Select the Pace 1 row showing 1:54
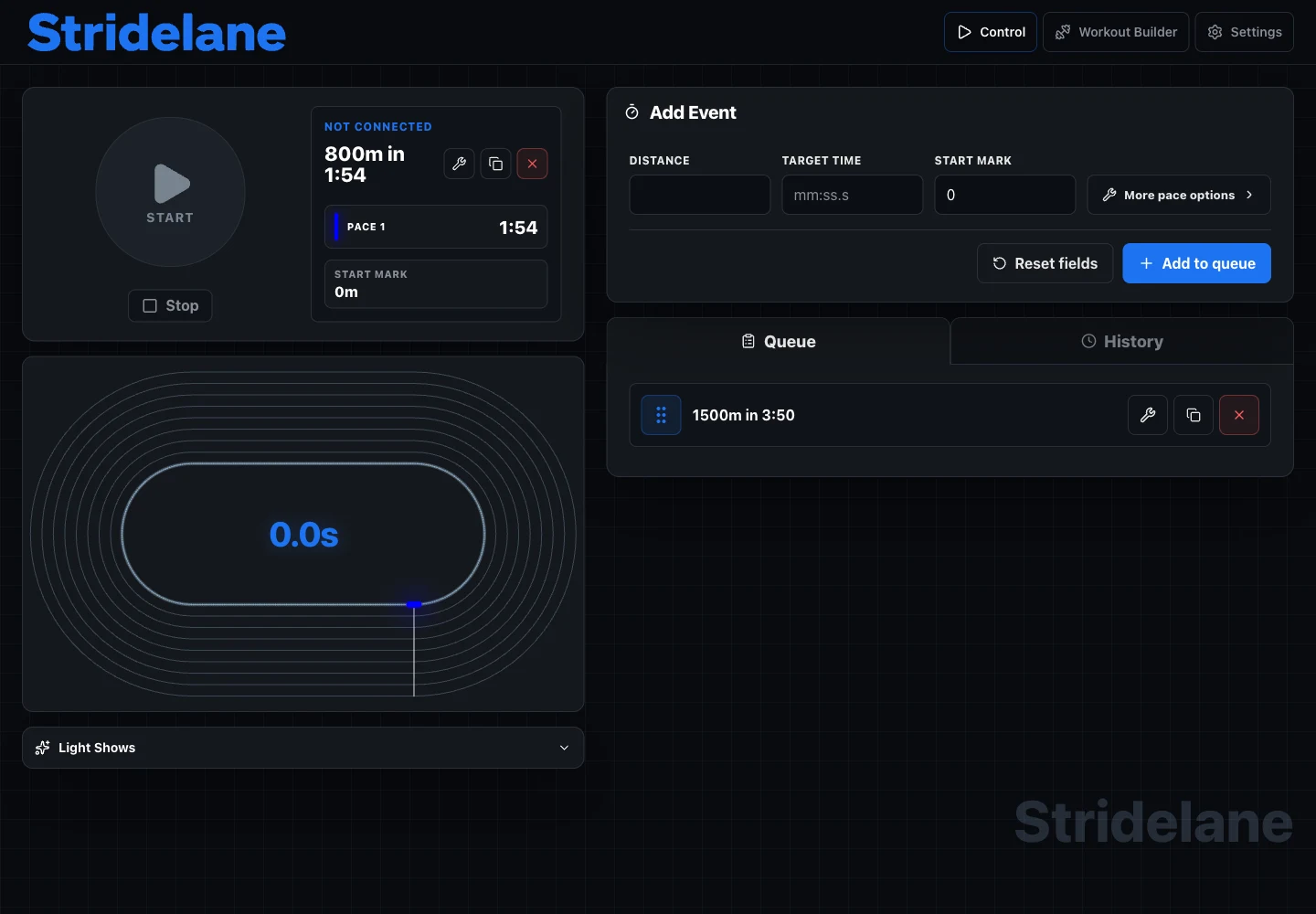The width and height of the screenshot is (1316, 914). point(436,227)
